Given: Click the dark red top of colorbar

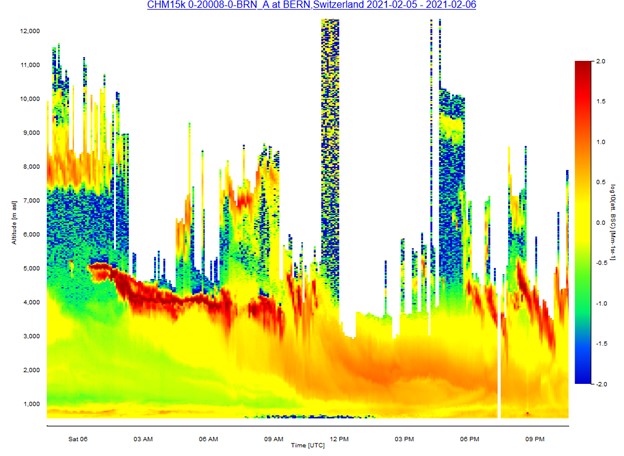Looking at the screenshot, I should pyautogui.click(x=583, y=66).
